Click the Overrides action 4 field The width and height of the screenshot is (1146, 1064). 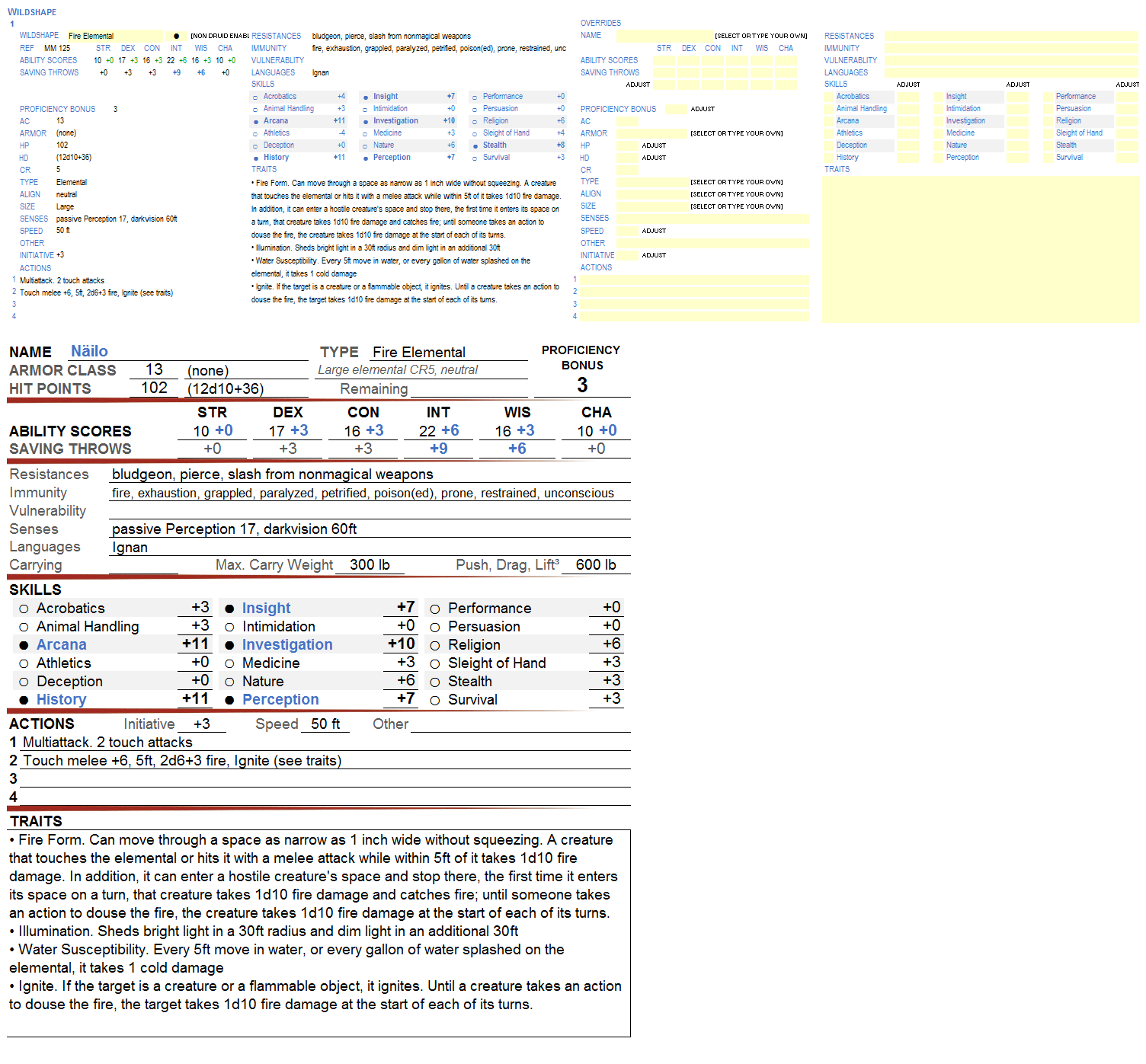point(695,316)
